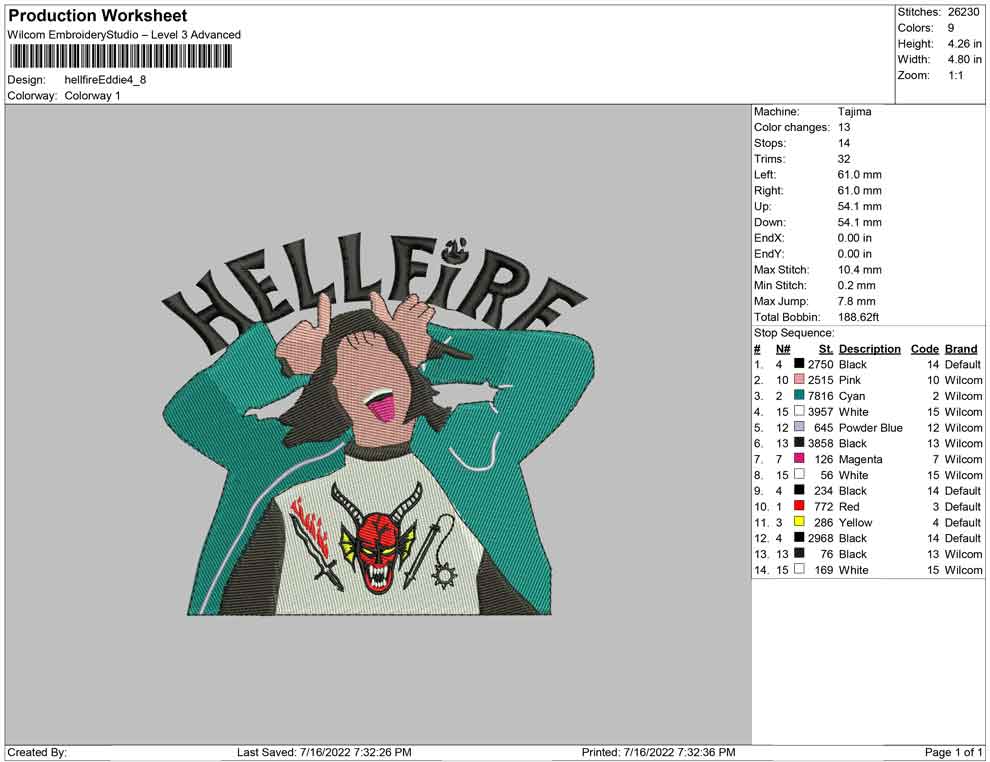This screenshot has width=990, height=762.
Task: Click the Black swatch with 234 stitches
Action: click(x=799, y=490)
